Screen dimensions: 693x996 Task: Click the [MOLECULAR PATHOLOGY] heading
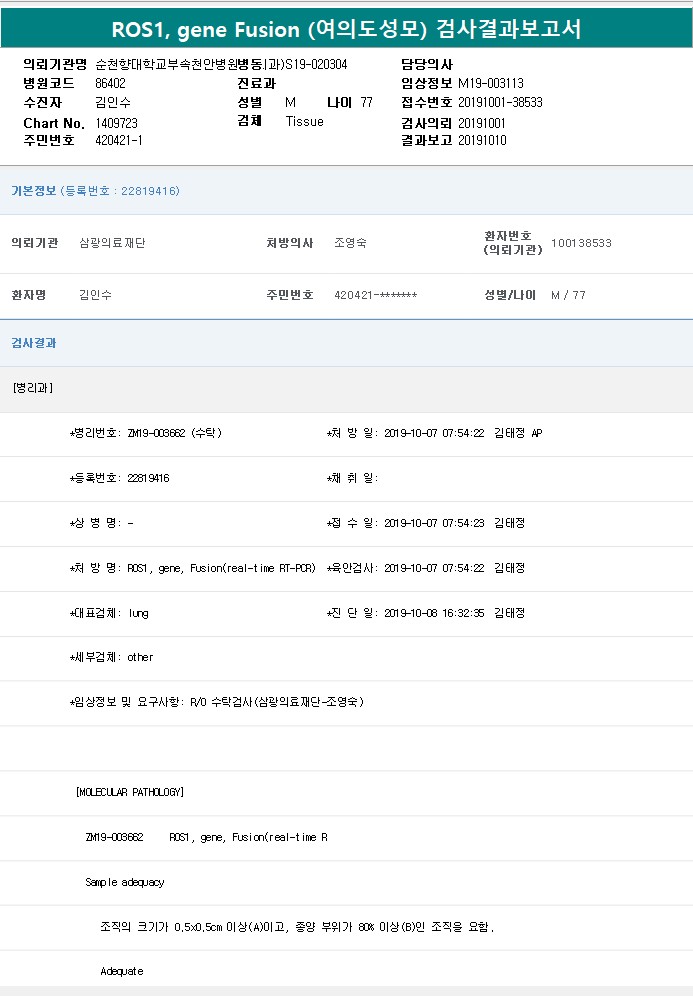[x=130, y=792]
